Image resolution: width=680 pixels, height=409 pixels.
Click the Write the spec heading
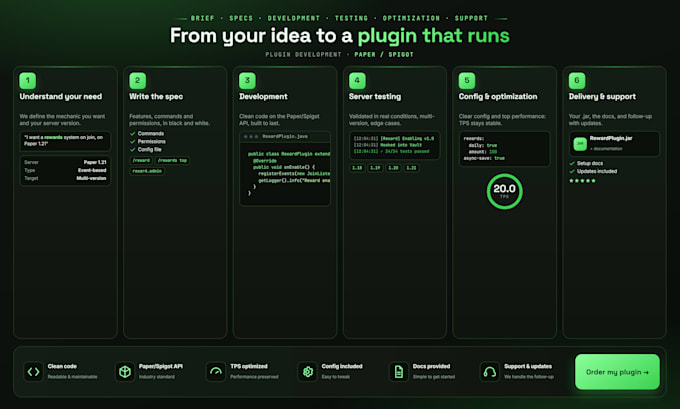[156, 97]
